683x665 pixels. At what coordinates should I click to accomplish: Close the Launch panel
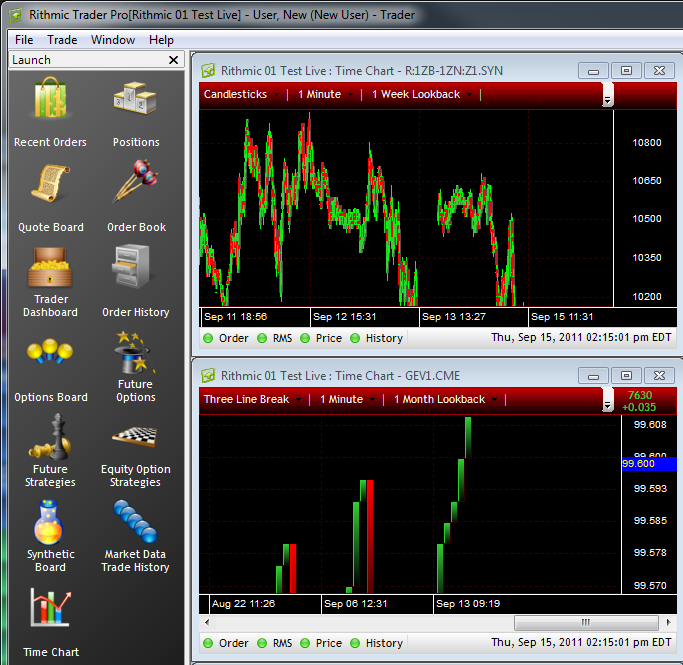tap(173, 60)
